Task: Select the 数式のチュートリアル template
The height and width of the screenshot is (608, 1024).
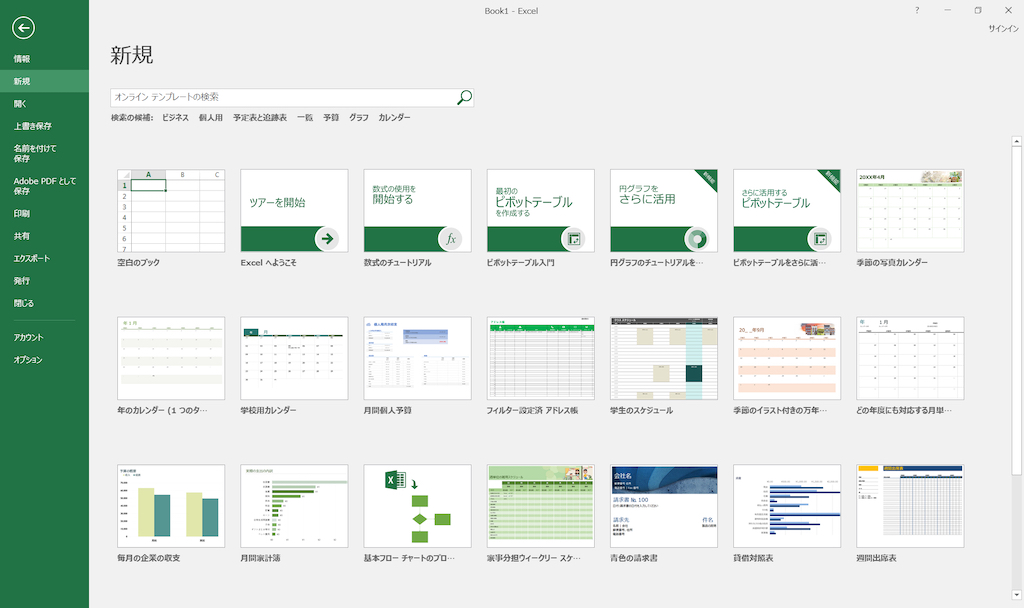Action: tap(417, 218)
